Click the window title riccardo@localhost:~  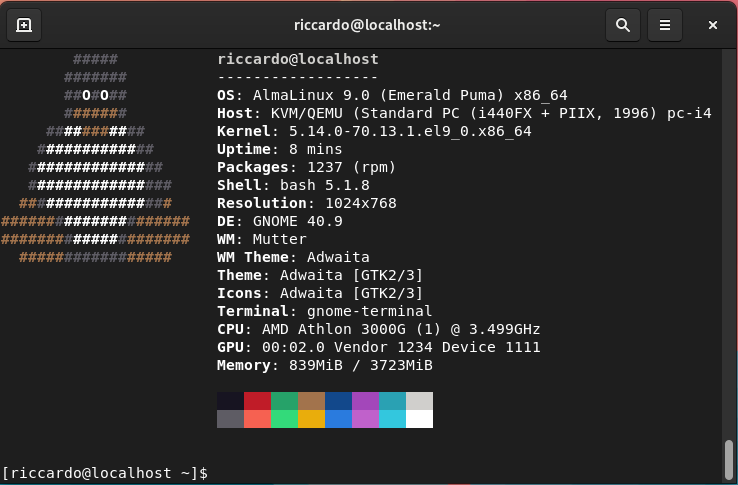(367, 25)
